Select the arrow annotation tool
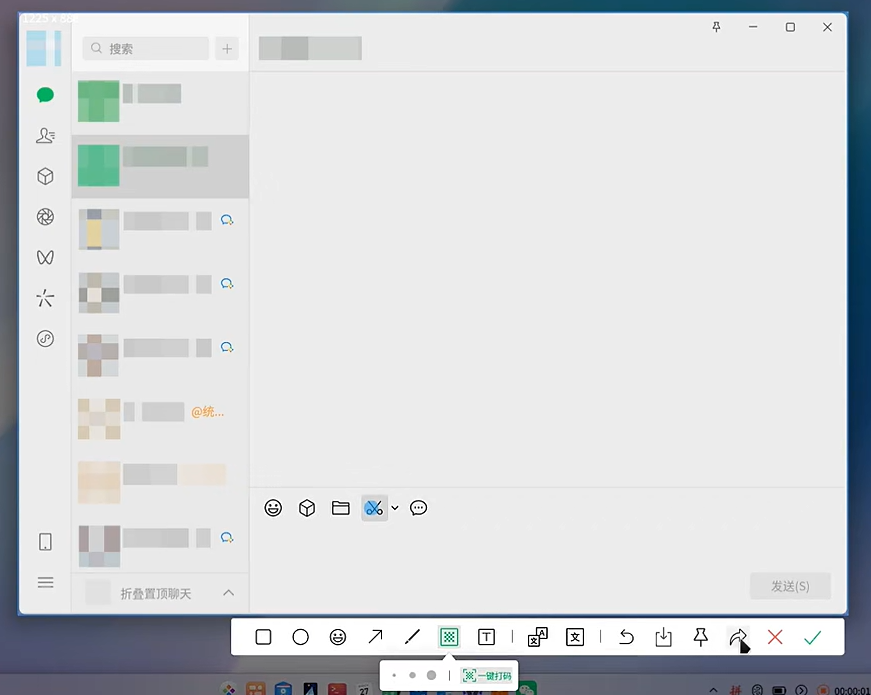Screen dimensions: 871x695 point(375,637)
